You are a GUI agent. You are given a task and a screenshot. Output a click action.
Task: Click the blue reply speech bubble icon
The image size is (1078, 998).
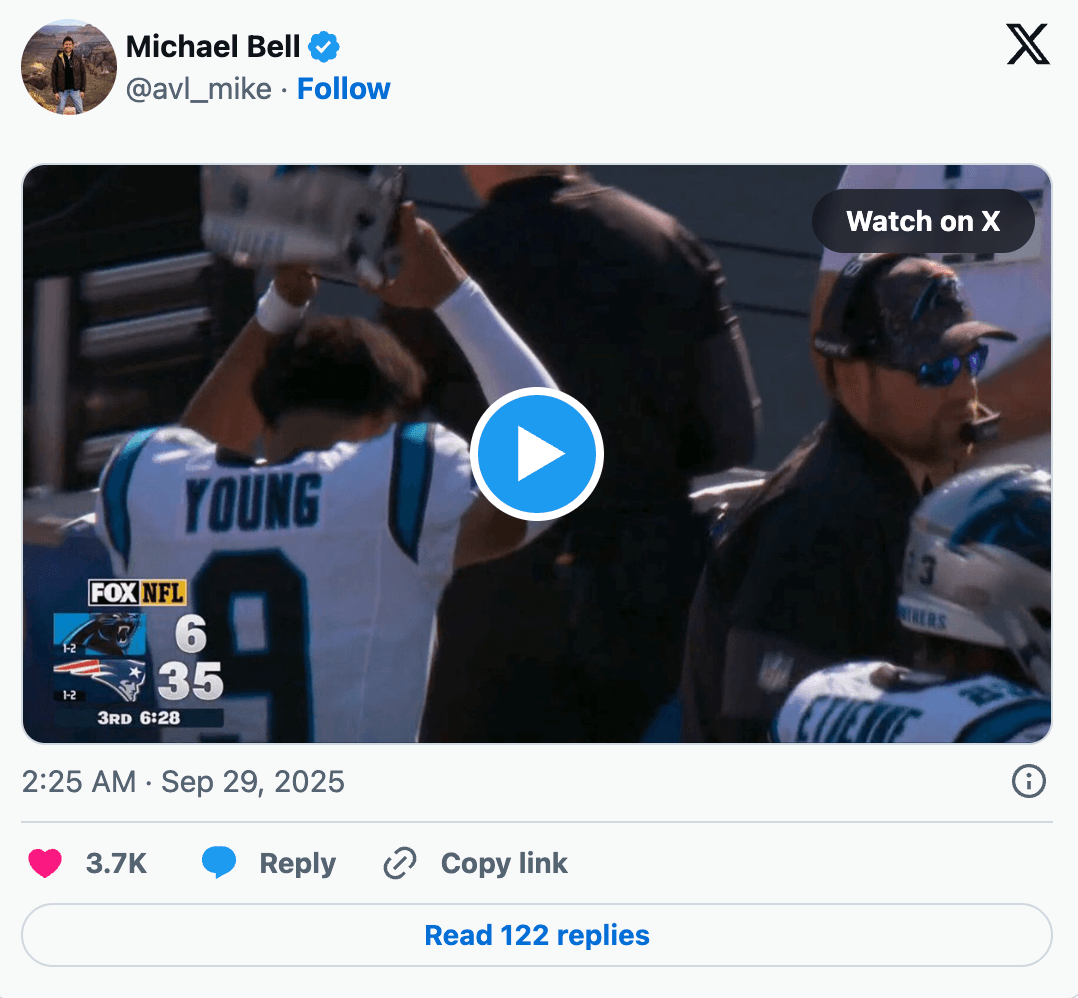pos(219,863)
